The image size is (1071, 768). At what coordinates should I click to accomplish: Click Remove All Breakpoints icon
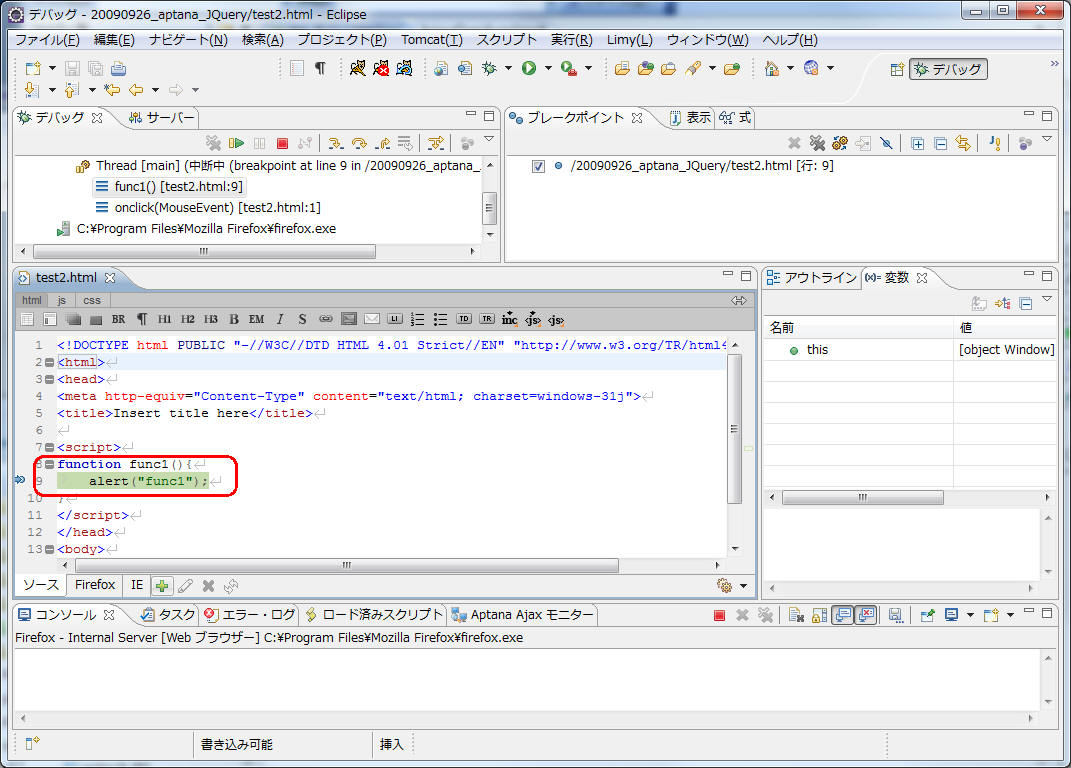817,144
